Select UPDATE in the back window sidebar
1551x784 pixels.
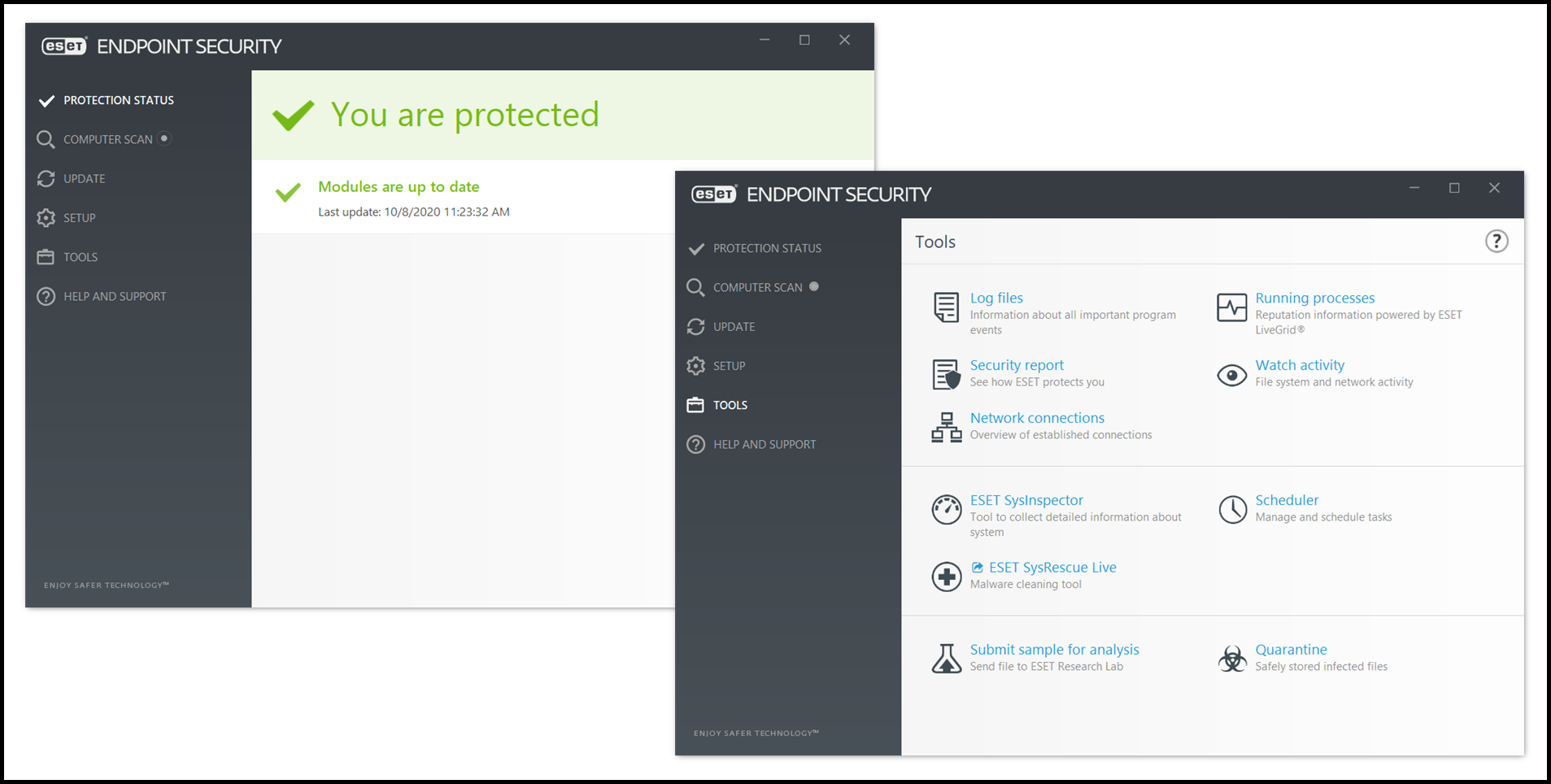pyautogui.click(x=85, y=178)
